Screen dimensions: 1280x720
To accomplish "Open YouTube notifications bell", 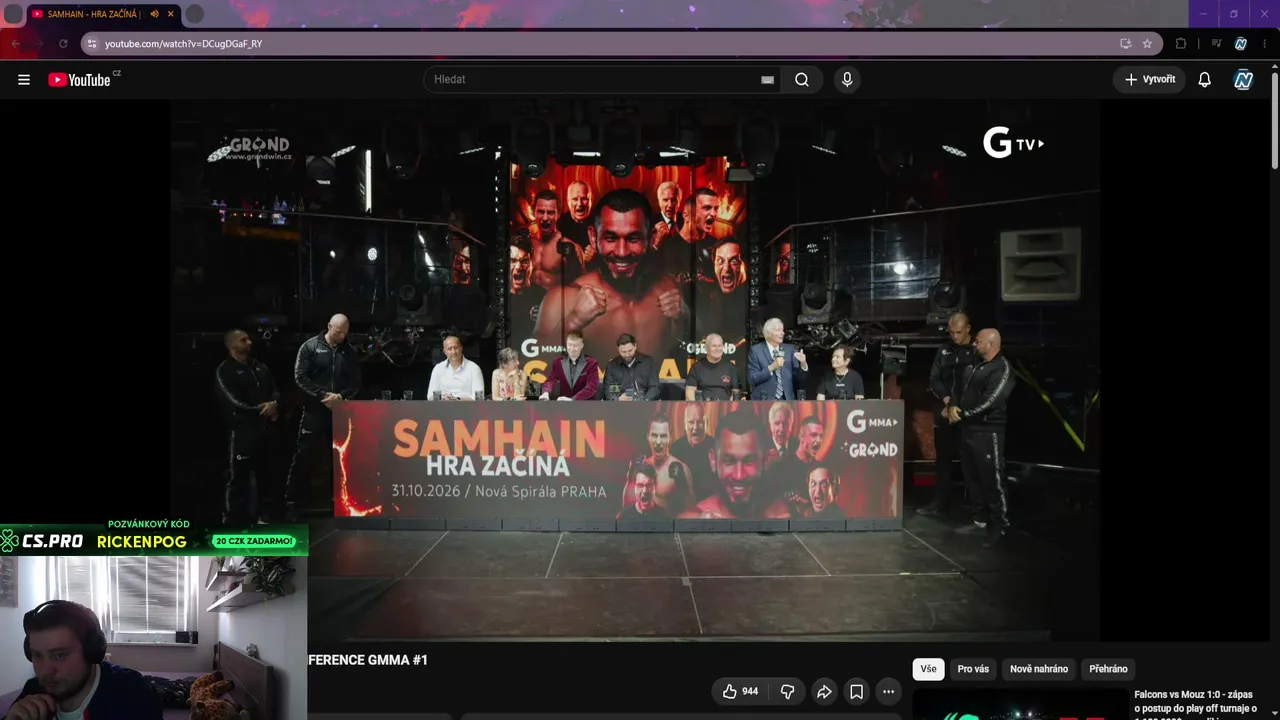I will point(1205,80).
